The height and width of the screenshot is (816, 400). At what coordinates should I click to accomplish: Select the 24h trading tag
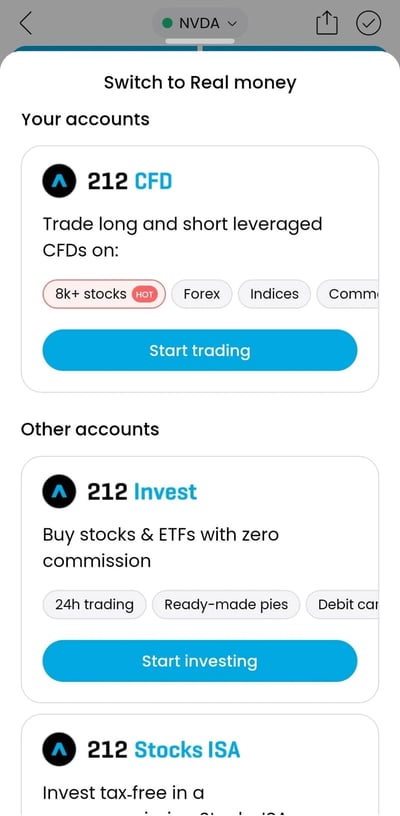(x=95, y=605)
